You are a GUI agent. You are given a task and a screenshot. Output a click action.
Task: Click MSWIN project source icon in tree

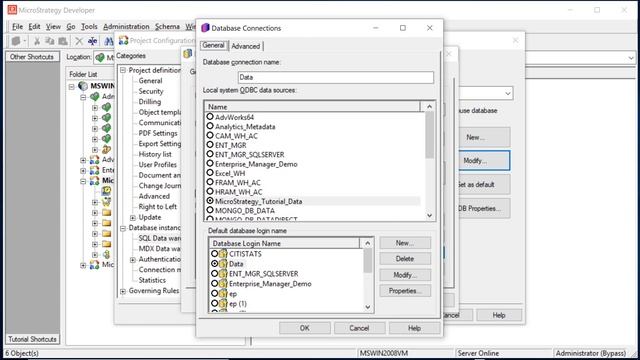(x=83, y=86)
